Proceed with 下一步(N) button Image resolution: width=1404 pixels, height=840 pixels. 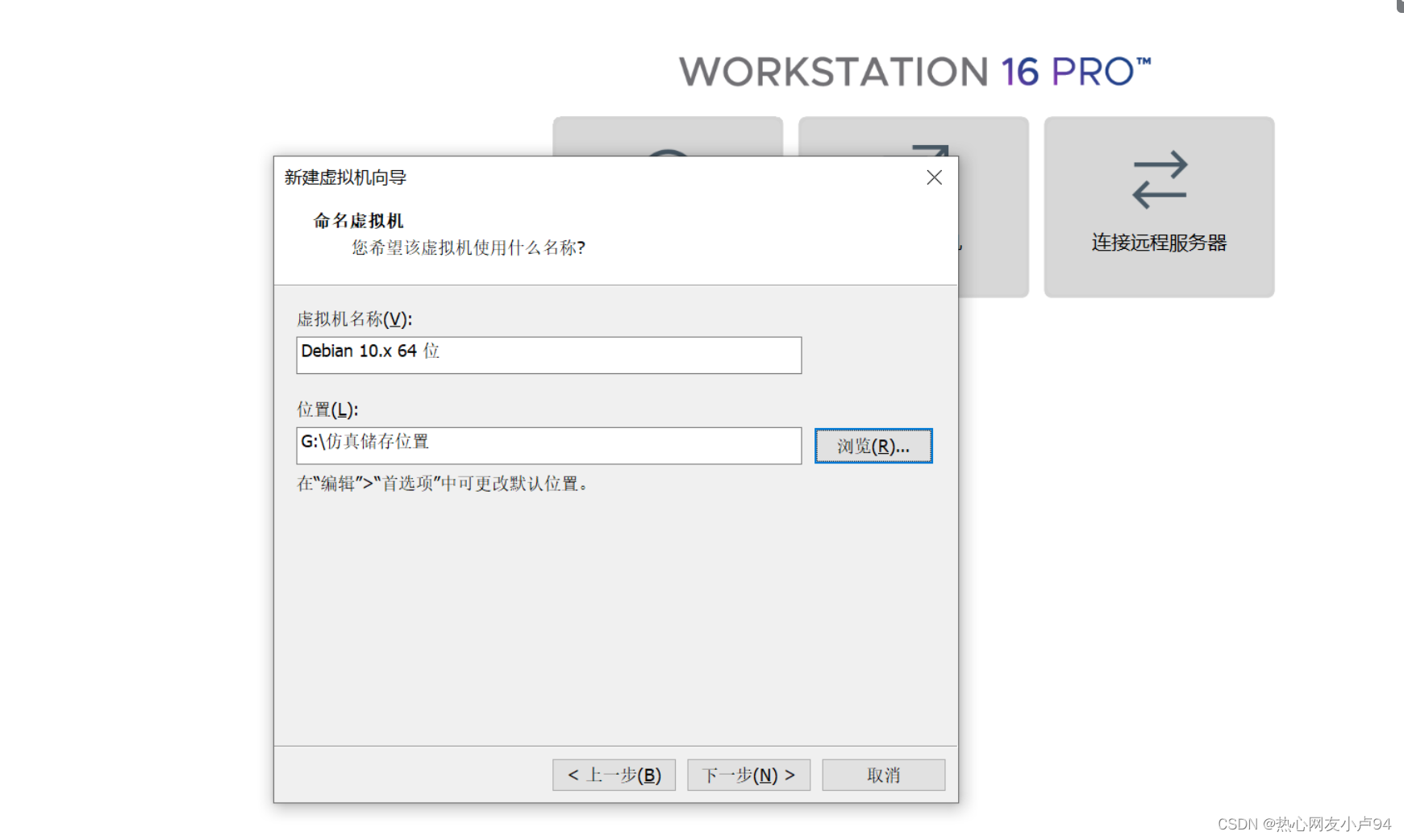click(748, 775)
